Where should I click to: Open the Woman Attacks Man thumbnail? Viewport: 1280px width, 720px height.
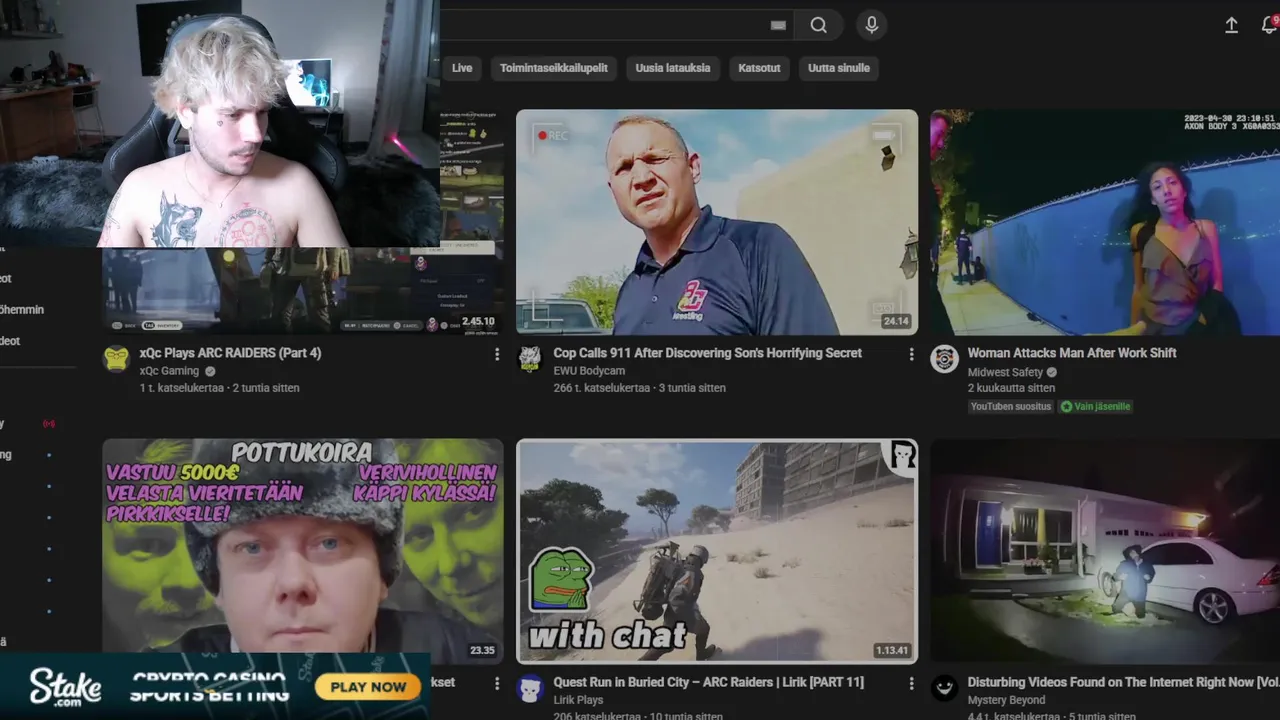tap(1105, 222)
